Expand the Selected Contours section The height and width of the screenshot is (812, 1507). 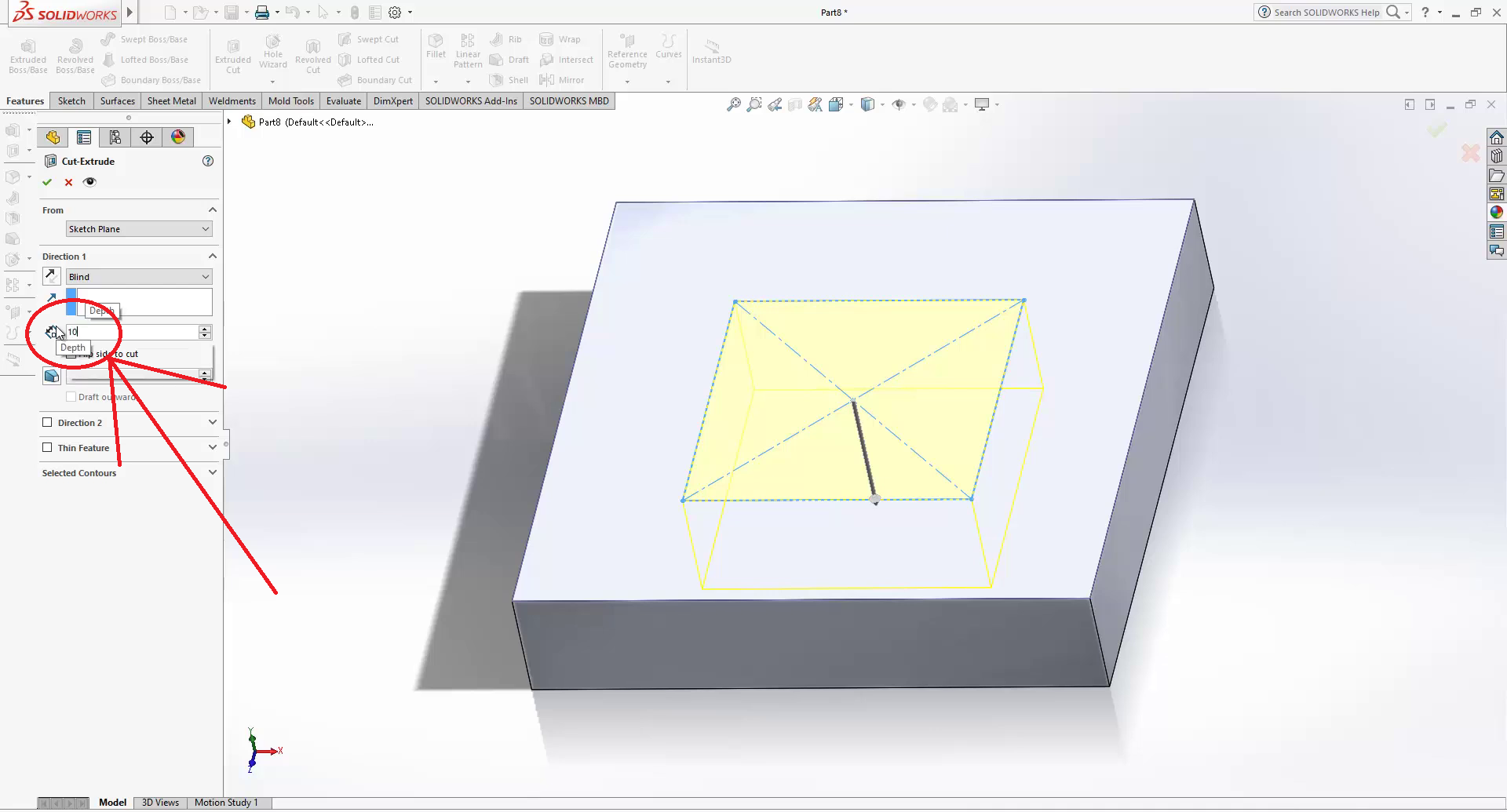212,473
